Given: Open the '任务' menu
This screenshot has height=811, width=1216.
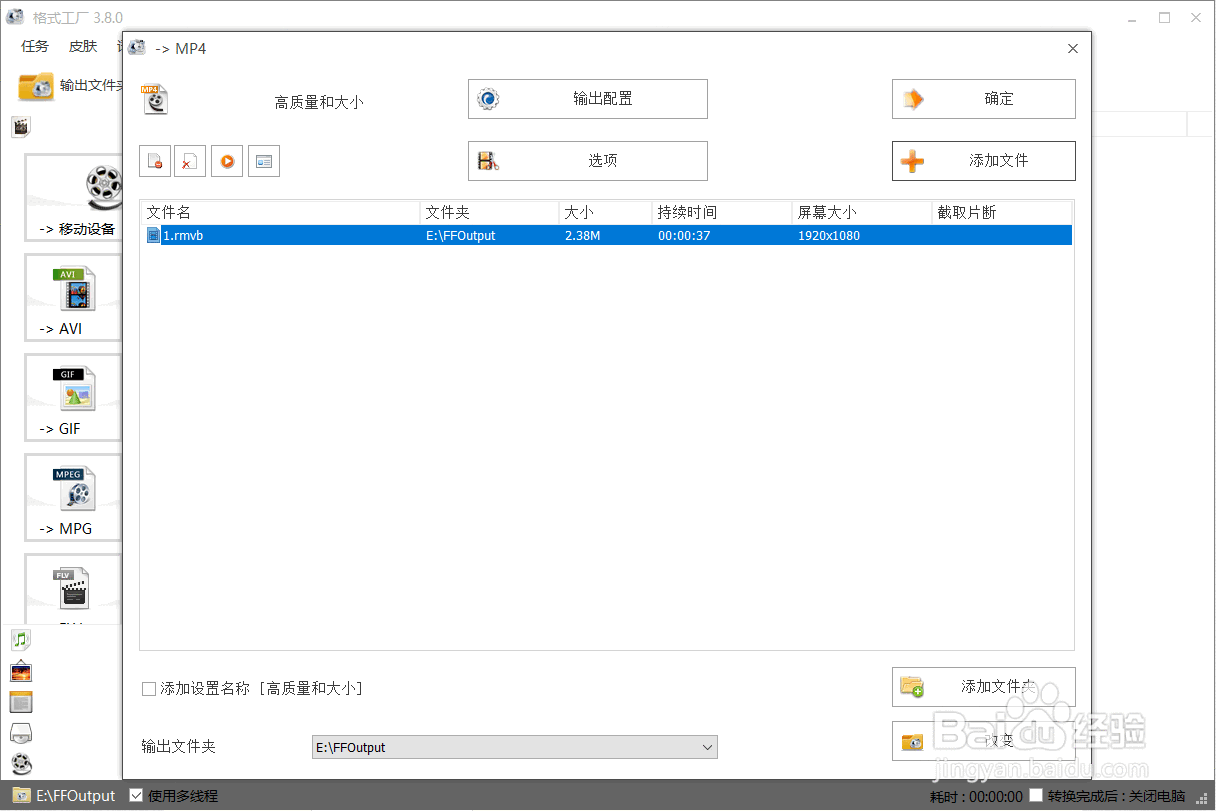Looking at the screenshot, I should (34, 45).
